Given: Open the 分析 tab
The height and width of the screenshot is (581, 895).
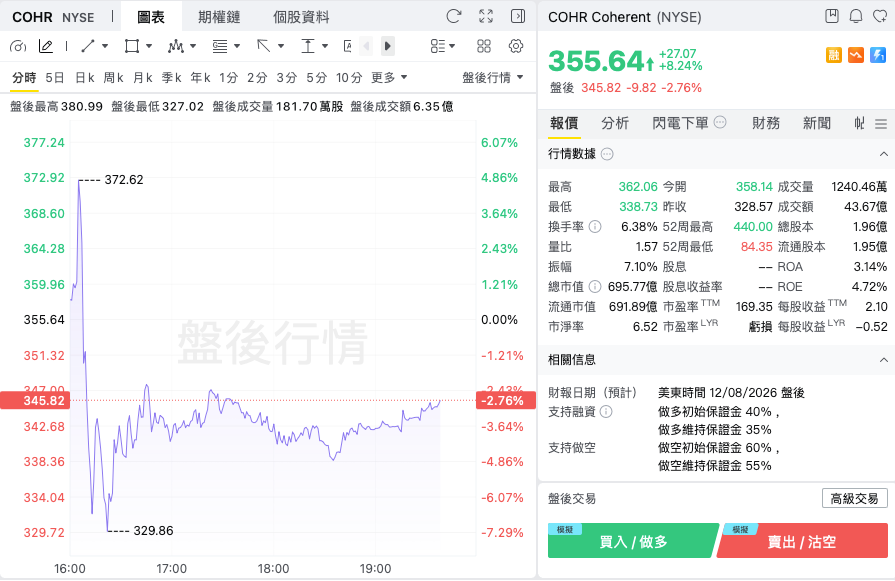Looking at the screenshot, I should 615,123.
